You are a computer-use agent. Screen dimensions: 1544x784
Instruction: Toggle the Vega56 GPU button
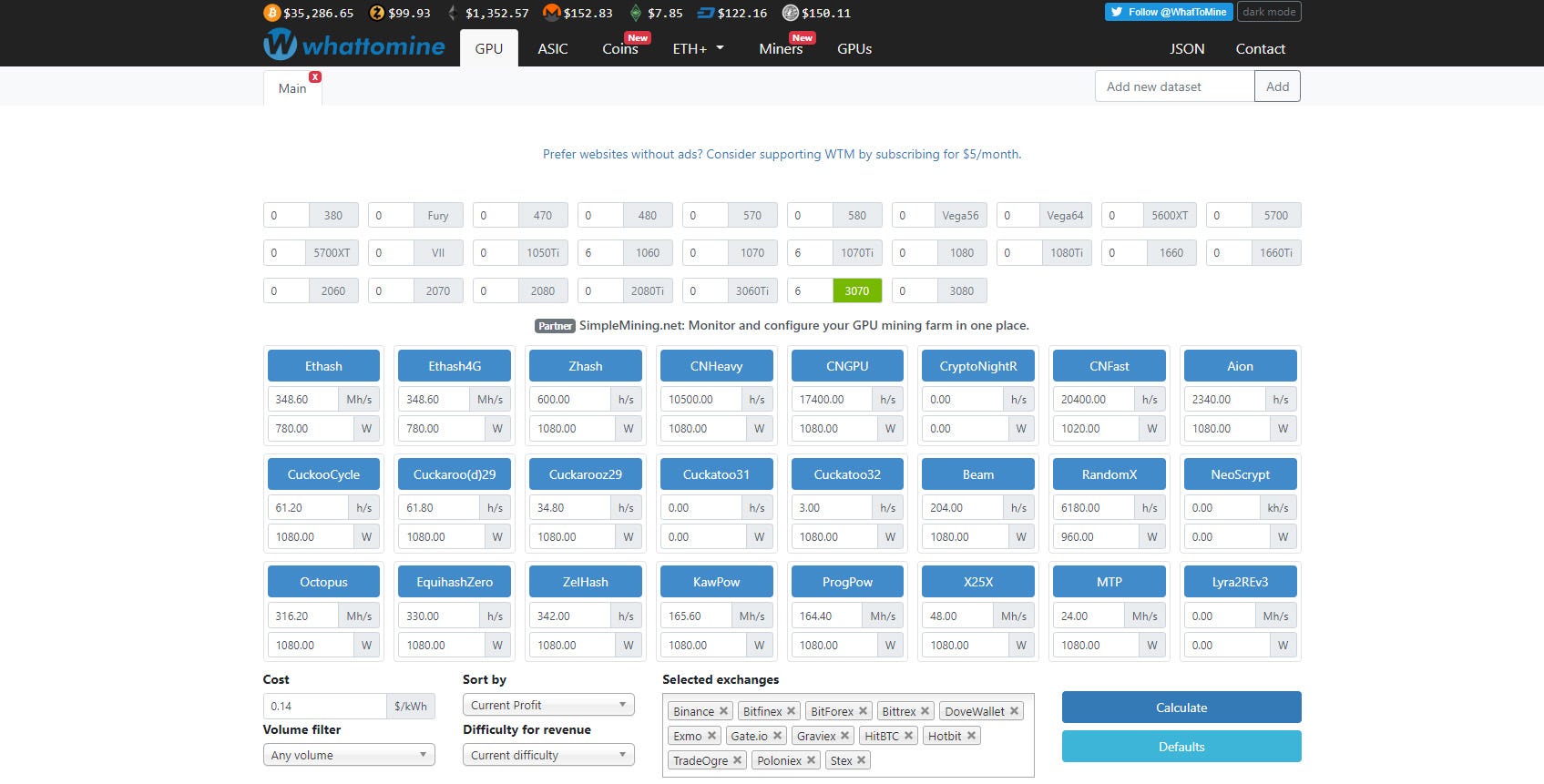(961, 216)
